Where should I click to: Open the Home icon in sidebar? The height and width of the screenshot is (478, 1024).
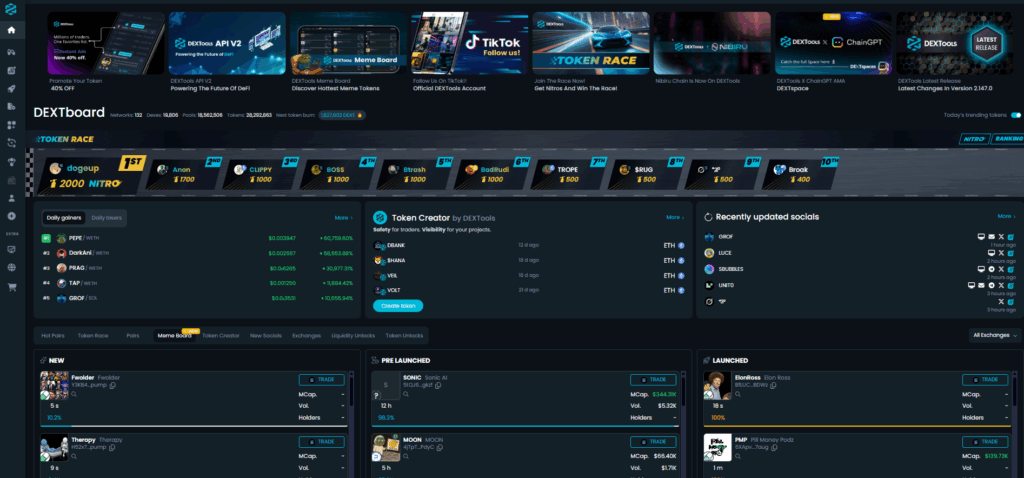(12, 30)
